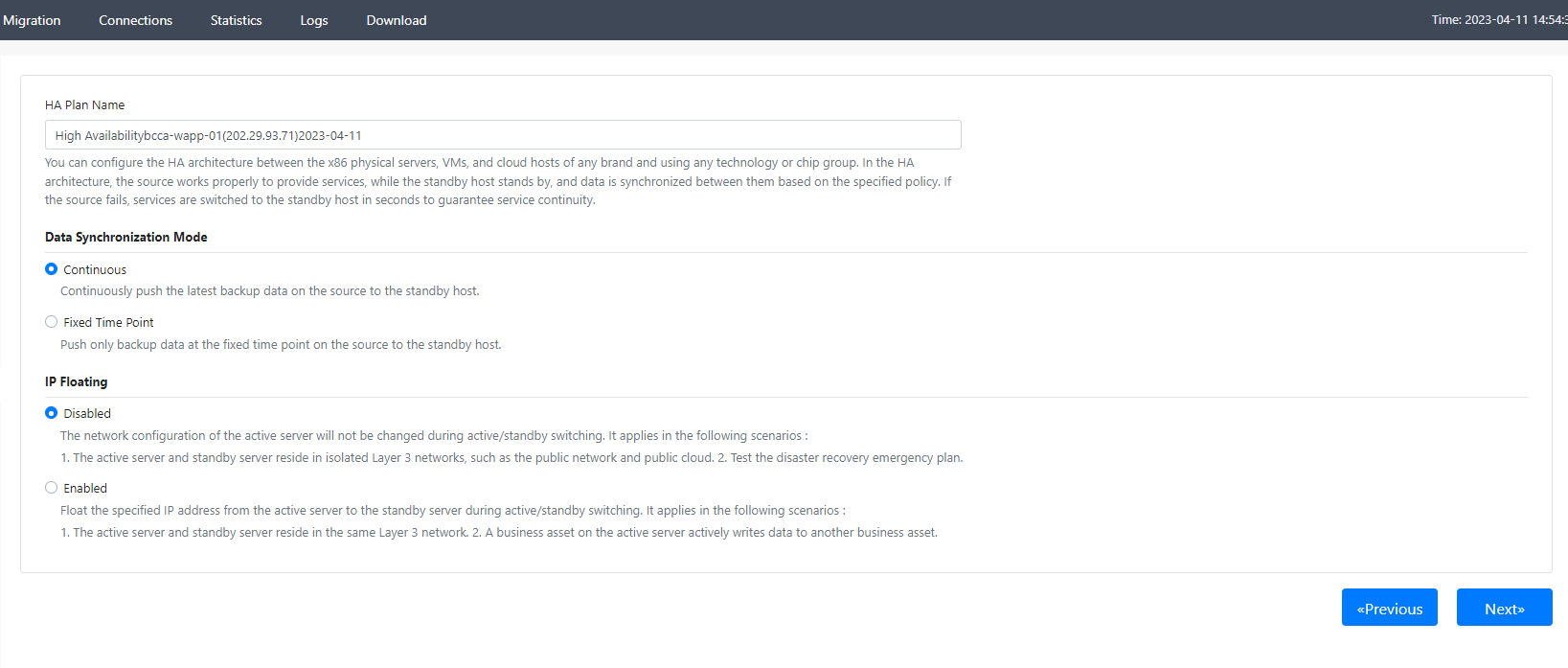
Task: Proceed using the Next» button
Action: (1504, 608)
